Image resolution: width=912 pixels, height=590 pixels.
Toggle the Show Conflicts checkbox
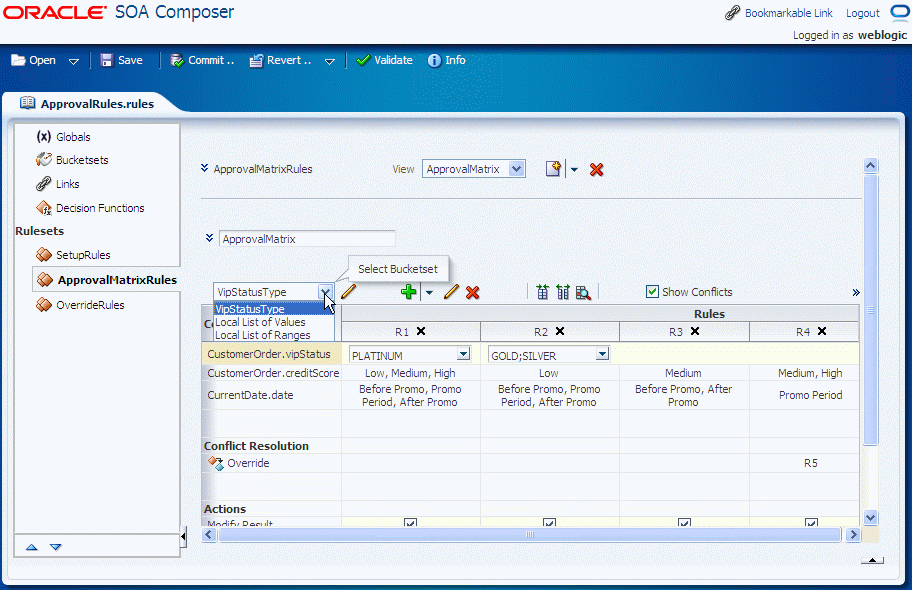[653, 292]
